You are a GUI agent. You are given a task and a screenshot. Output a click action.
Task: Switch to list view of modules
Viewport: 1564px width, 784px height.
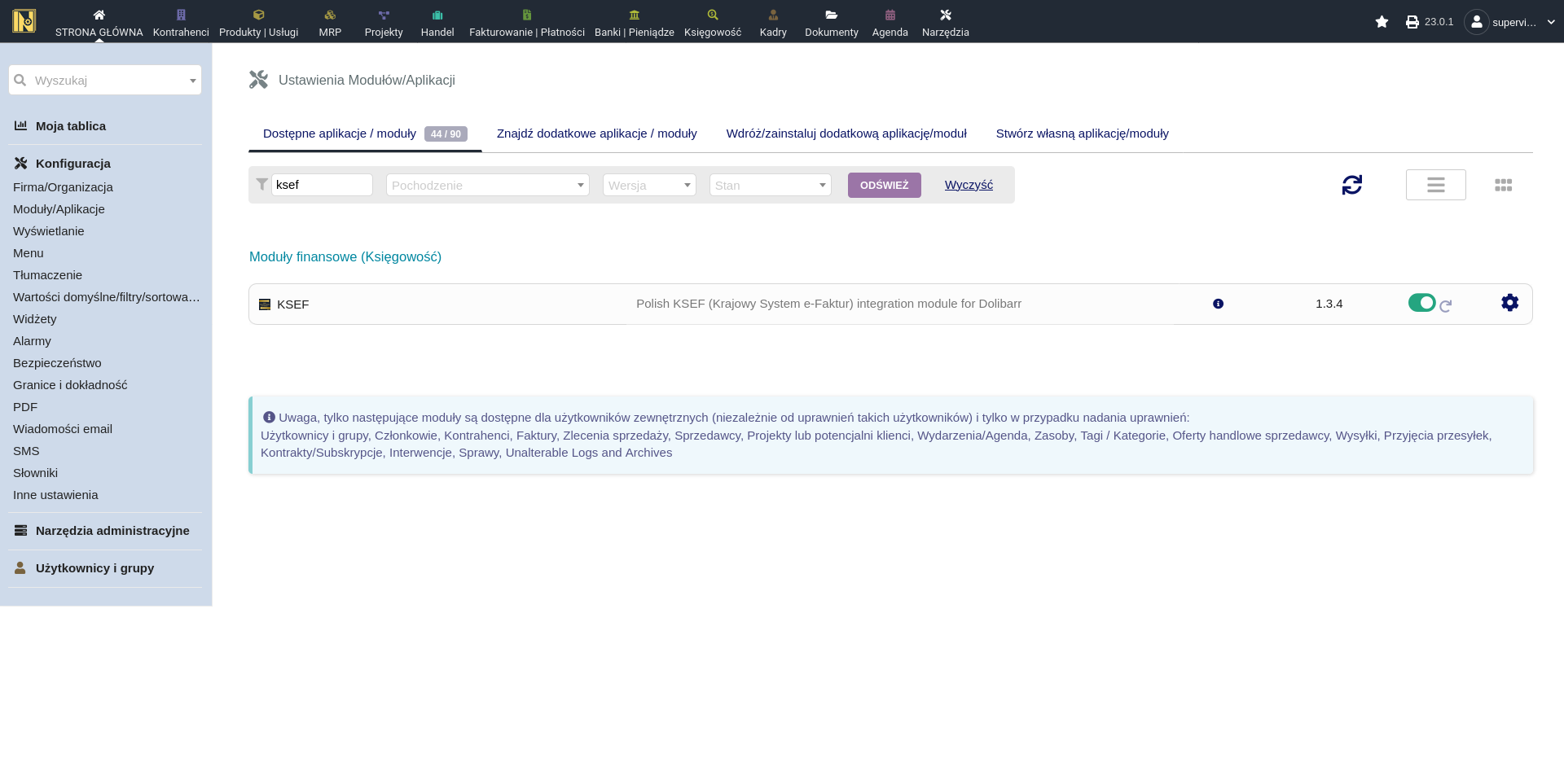[1435, 185]
